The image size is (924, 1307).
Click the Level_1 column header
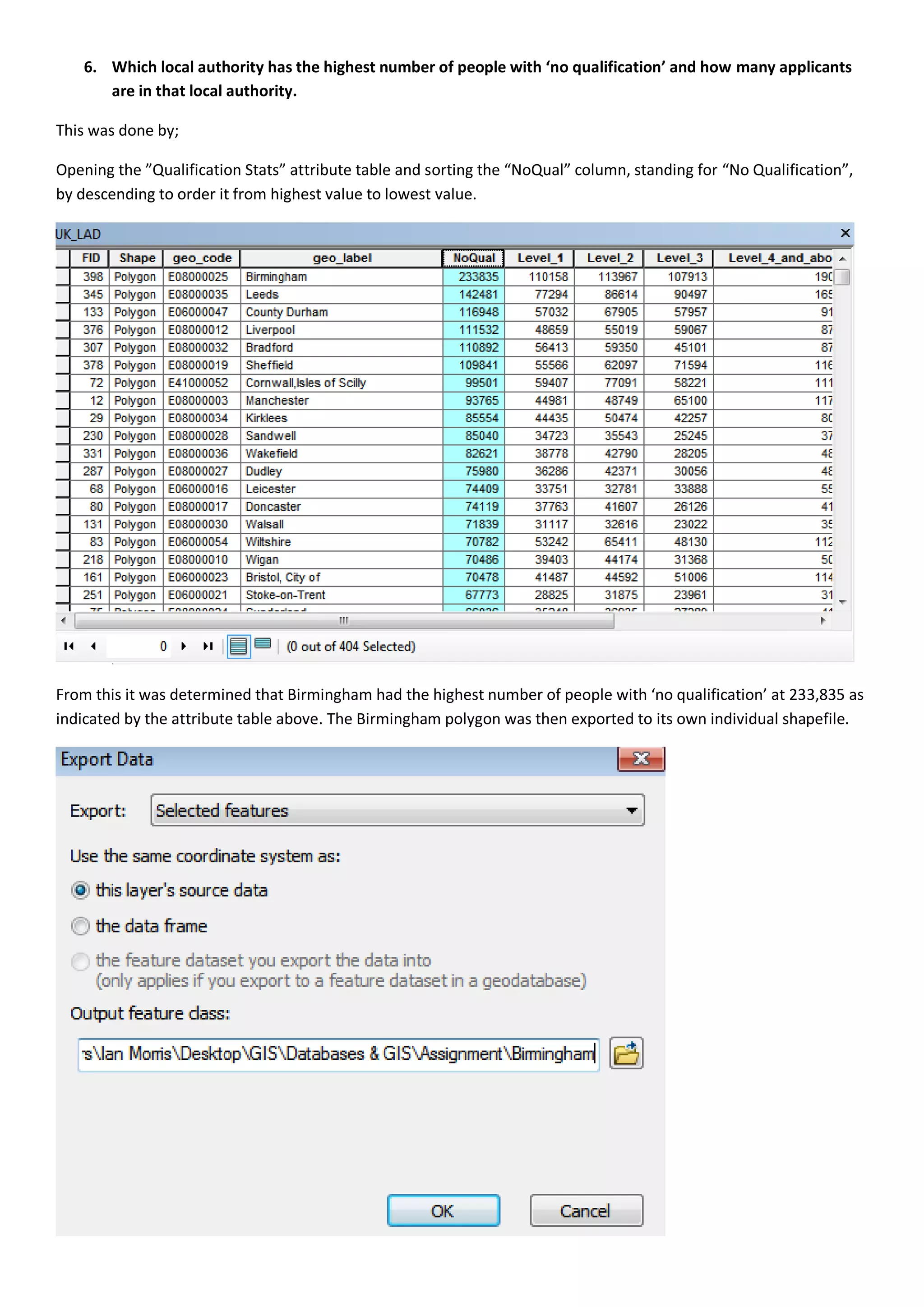(x=540, y=258)
